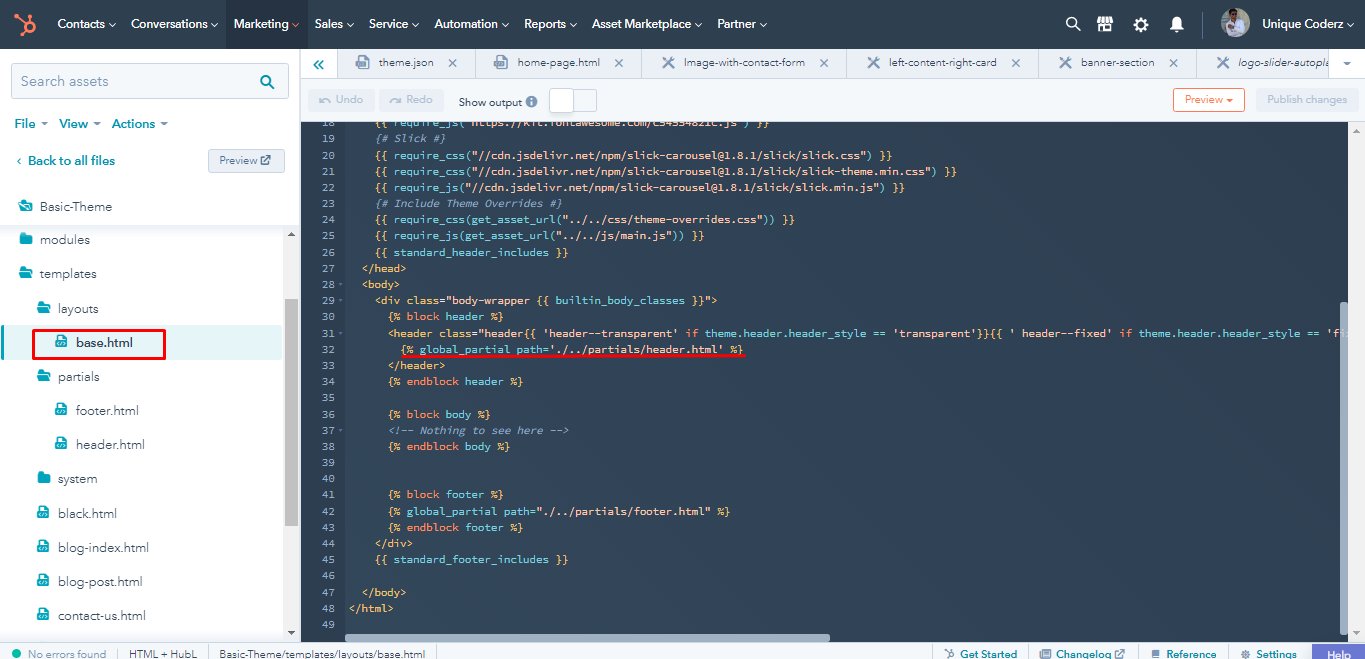This screenshot has width=1365, height=659.
Task: Open the notifications bell
Action: tap(1177, 24)
